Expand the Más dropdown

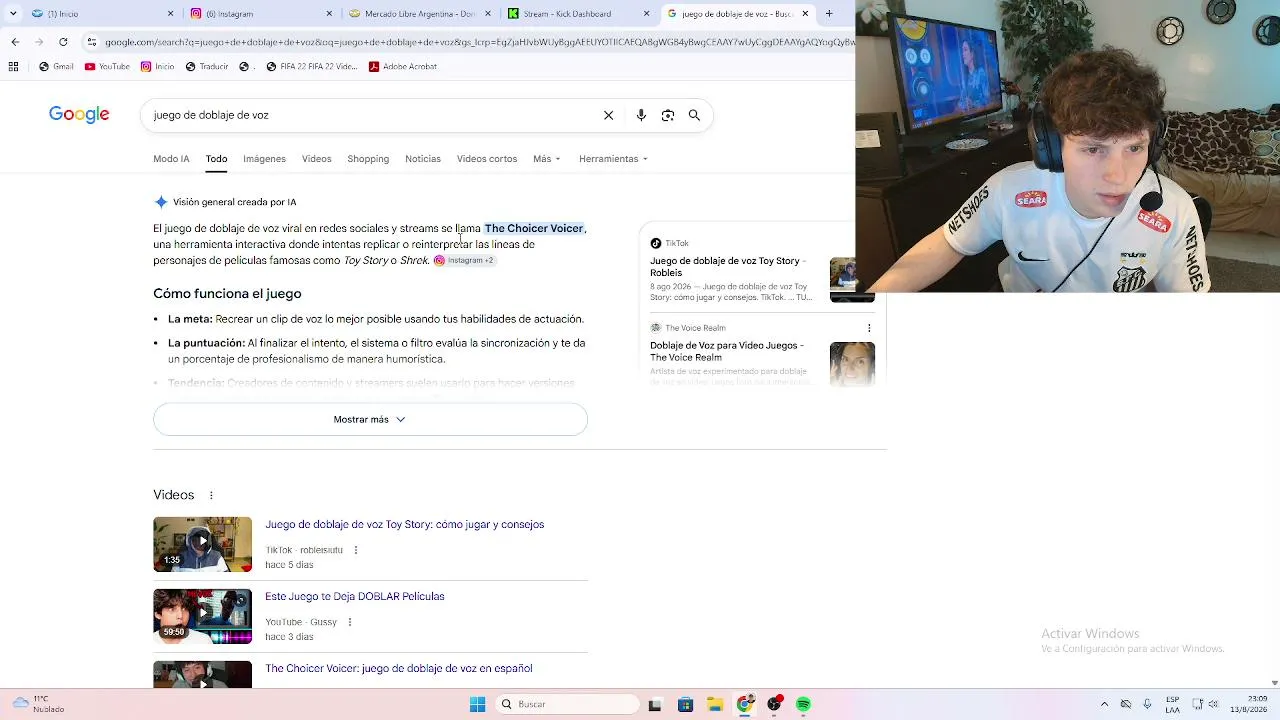[547, 159]
